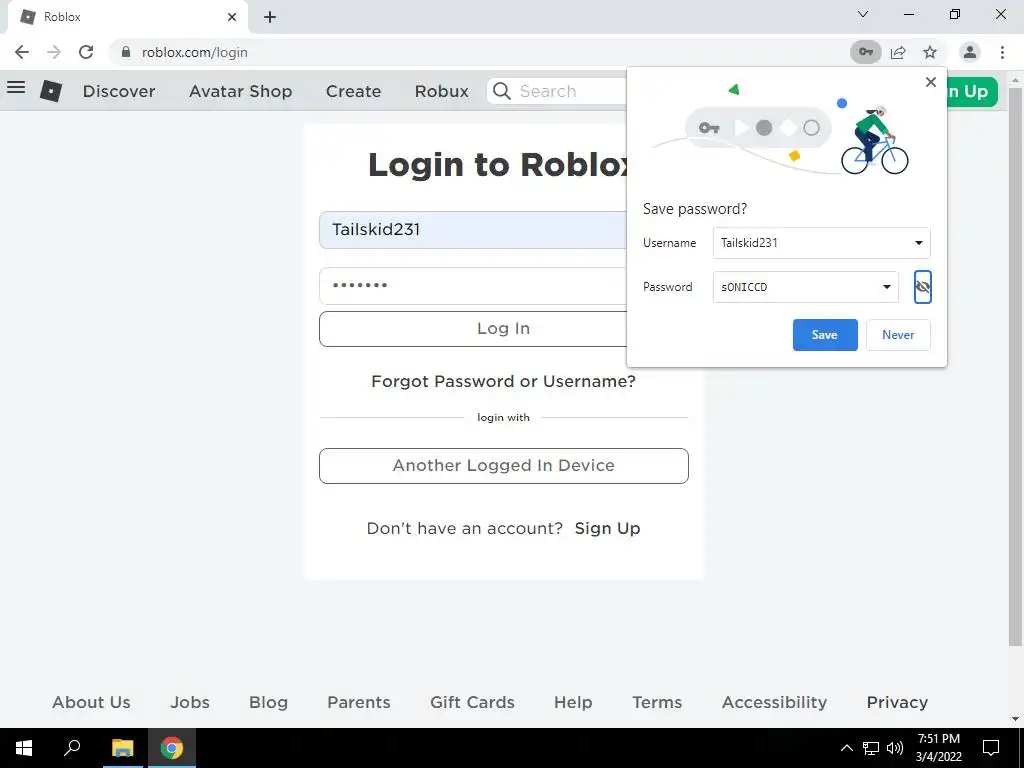Viewport: 1024px width, 768px height.
Task: Show hidden tray icons chevron
Action: click(846, 748)
